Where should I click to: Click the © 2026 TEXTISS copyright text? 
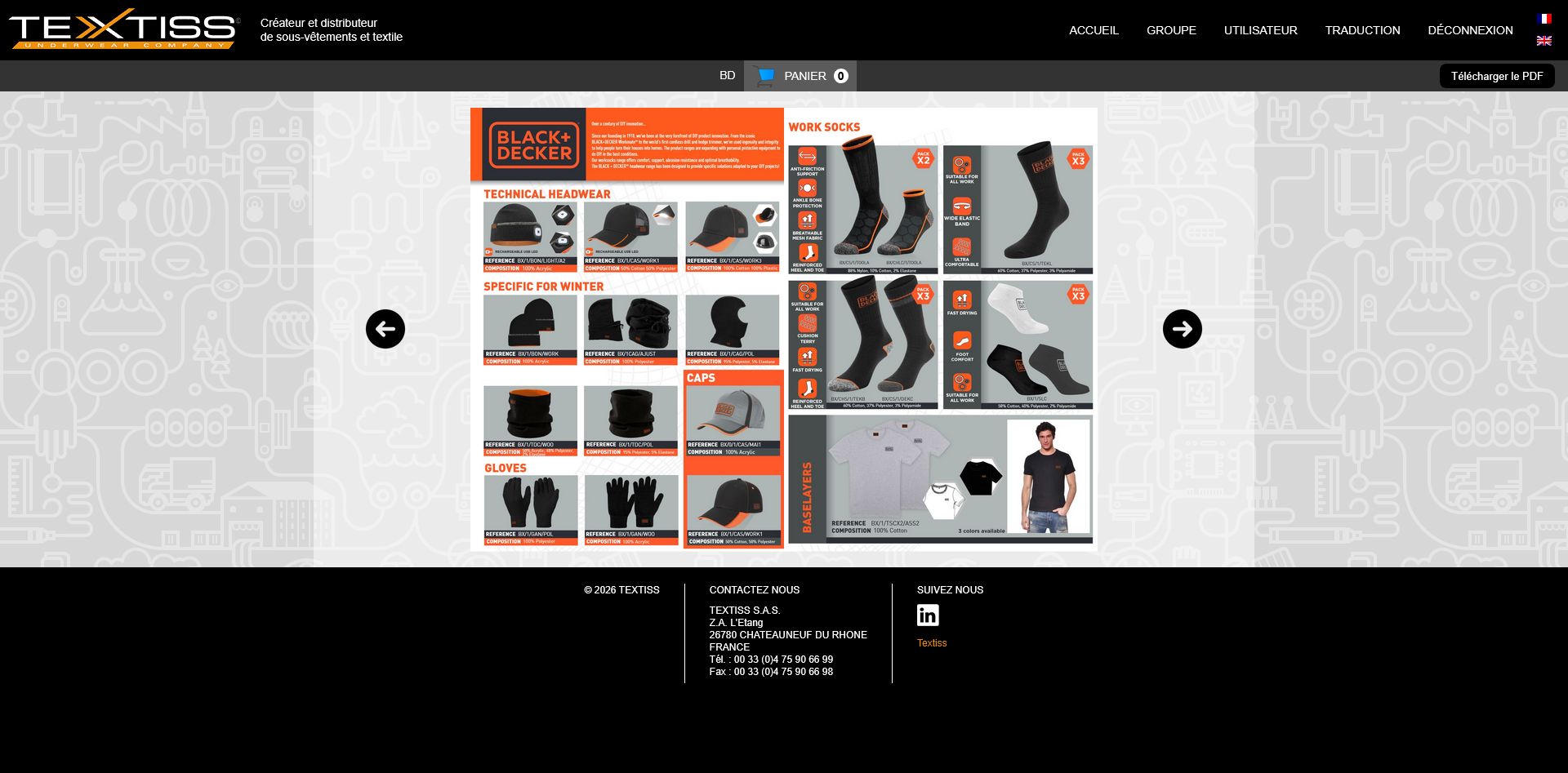pyautogui.click(x=621, y=590)
